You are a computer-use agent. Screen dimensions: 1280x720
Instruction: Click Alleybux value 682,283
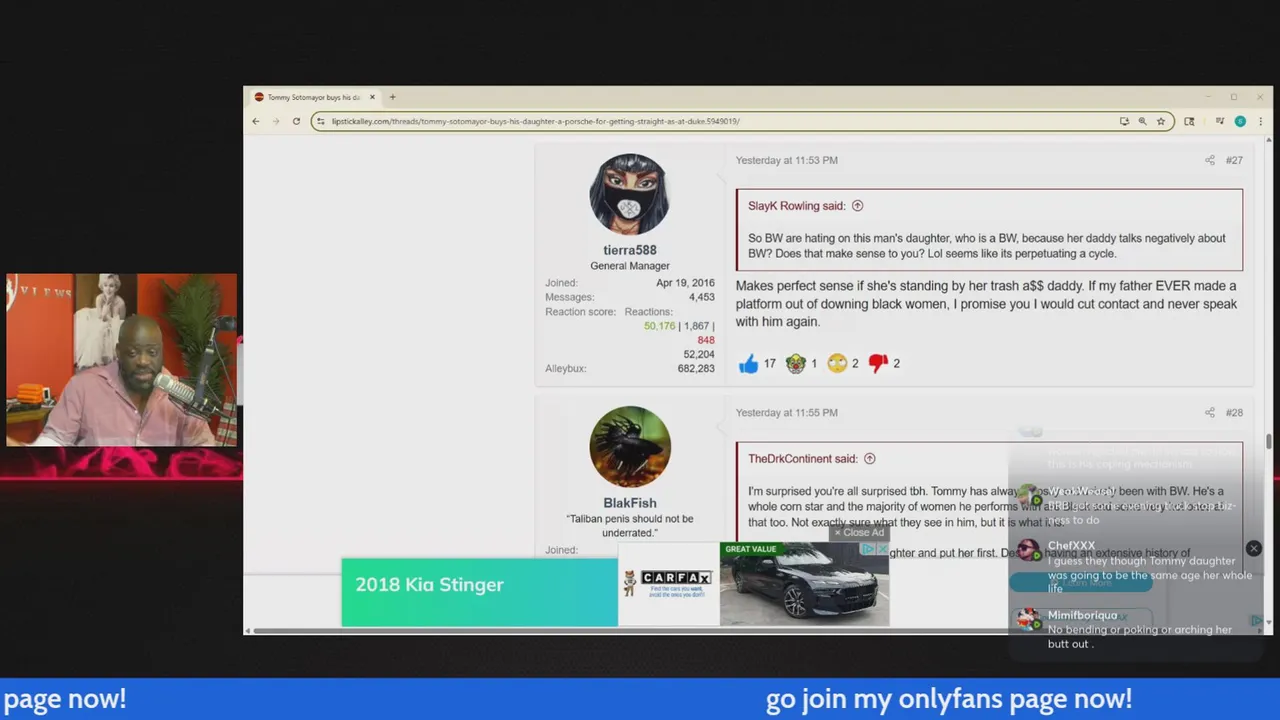coord(696,369)
